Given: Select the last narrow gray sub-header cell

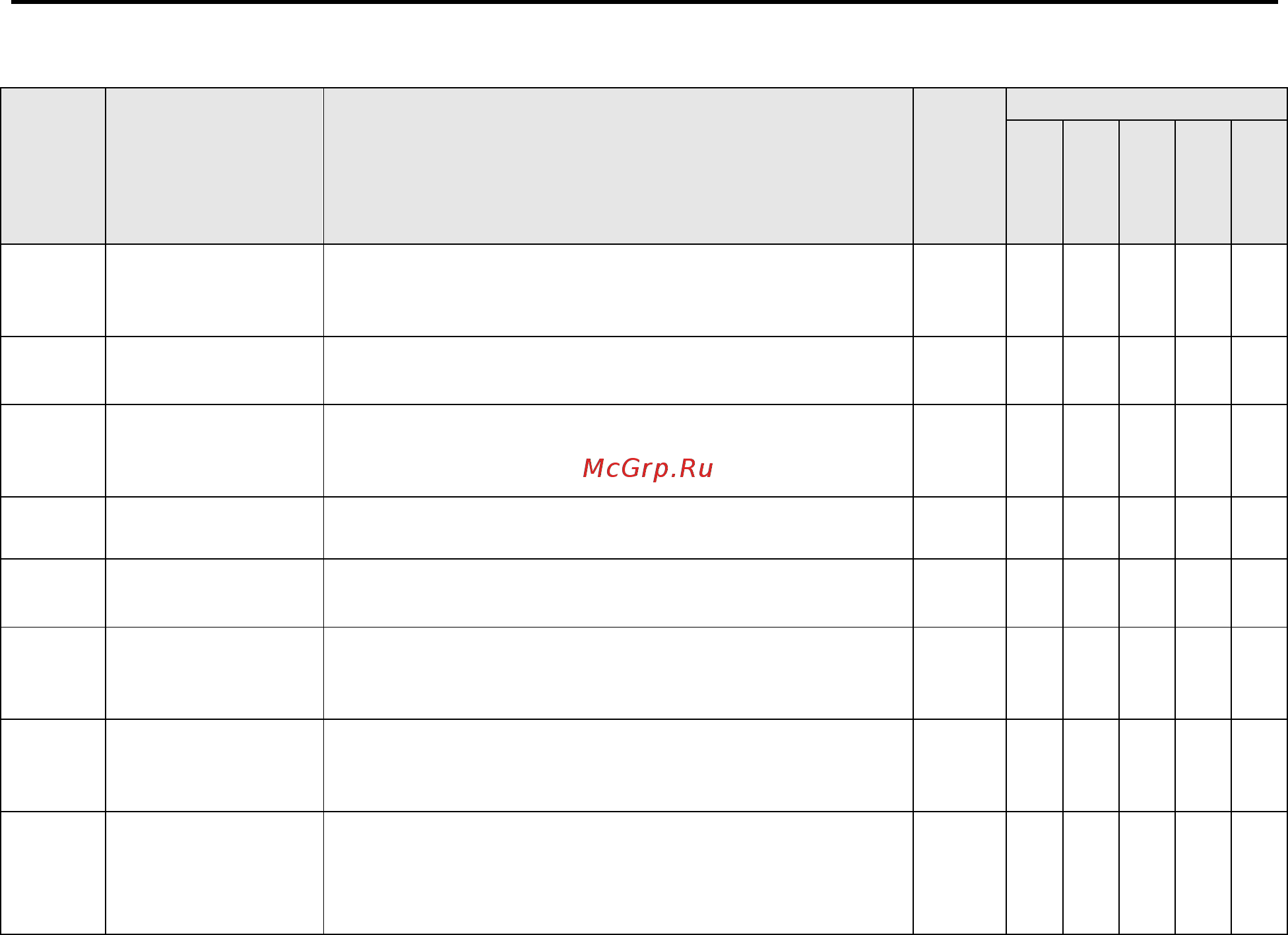Looking at the screenshot, I should tap(1259, 182).
